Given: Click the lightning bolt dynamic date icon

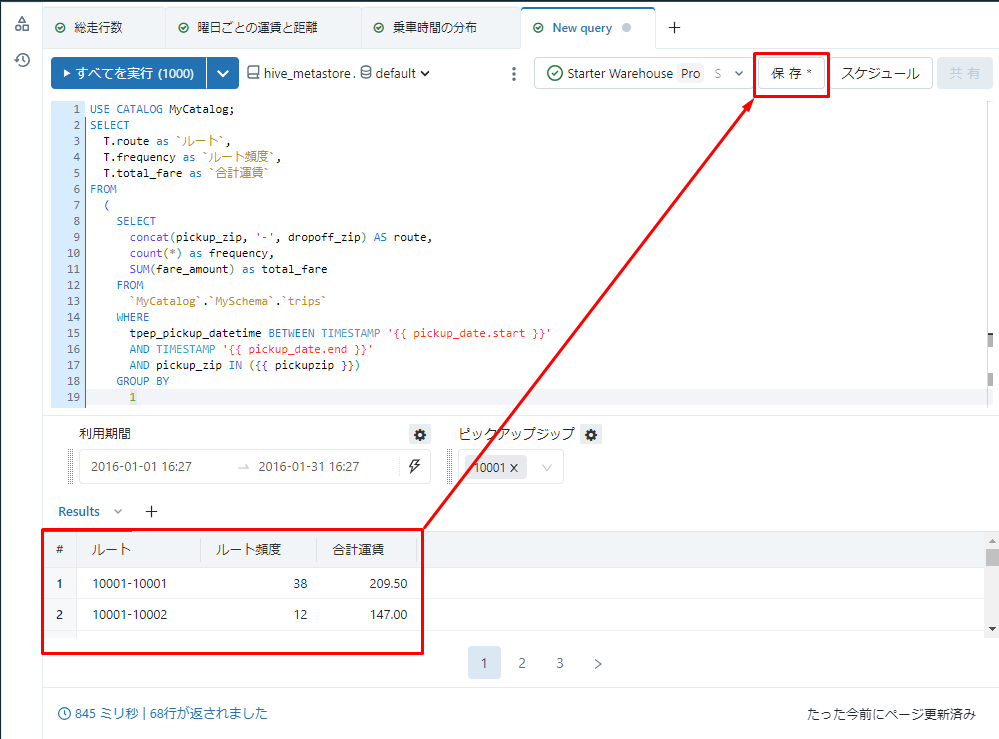Looking at the screenshot, I should pos(414,467).
